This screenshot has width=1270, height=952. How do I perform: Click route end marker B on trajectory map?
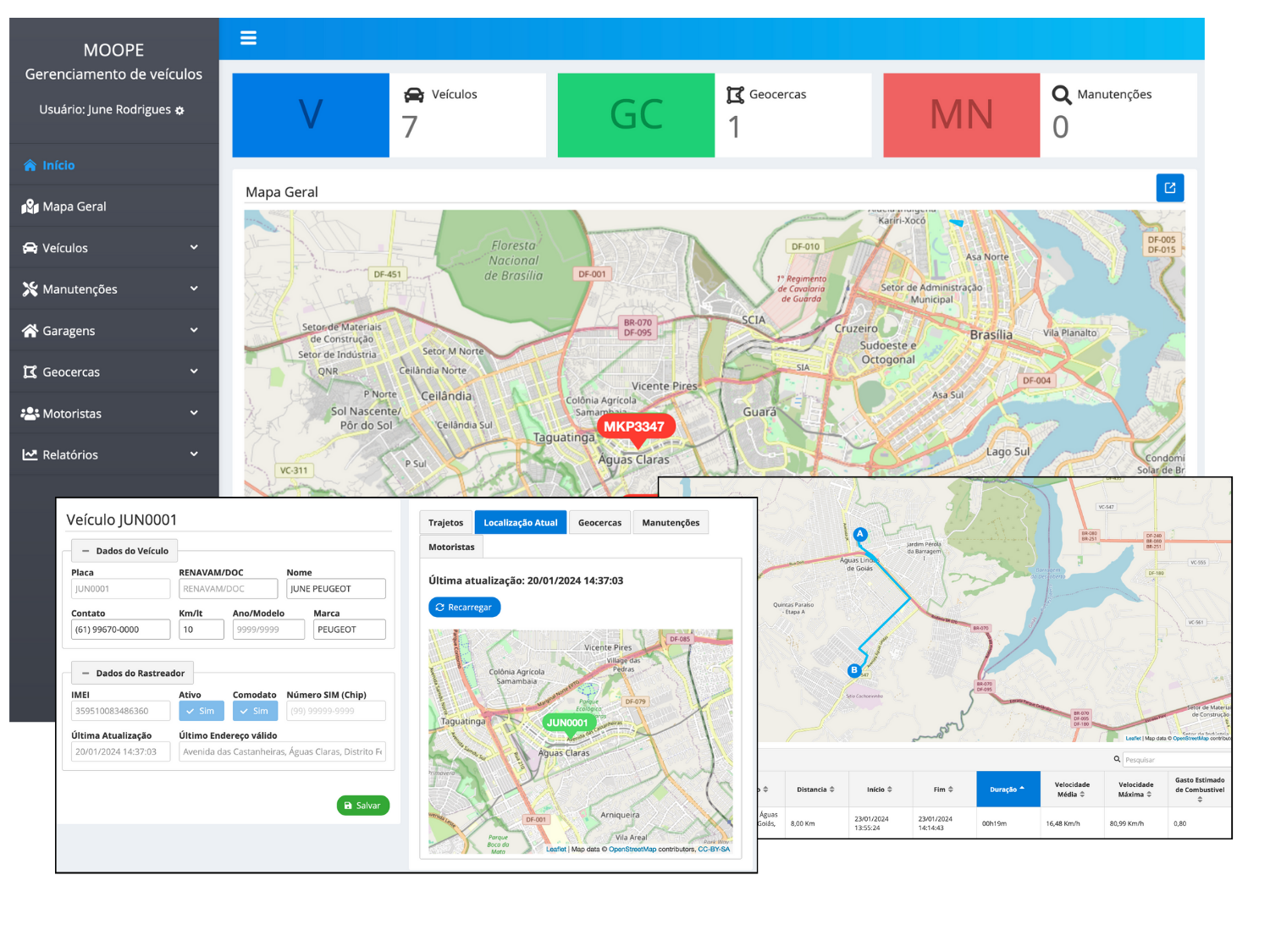tap(854, 670)
